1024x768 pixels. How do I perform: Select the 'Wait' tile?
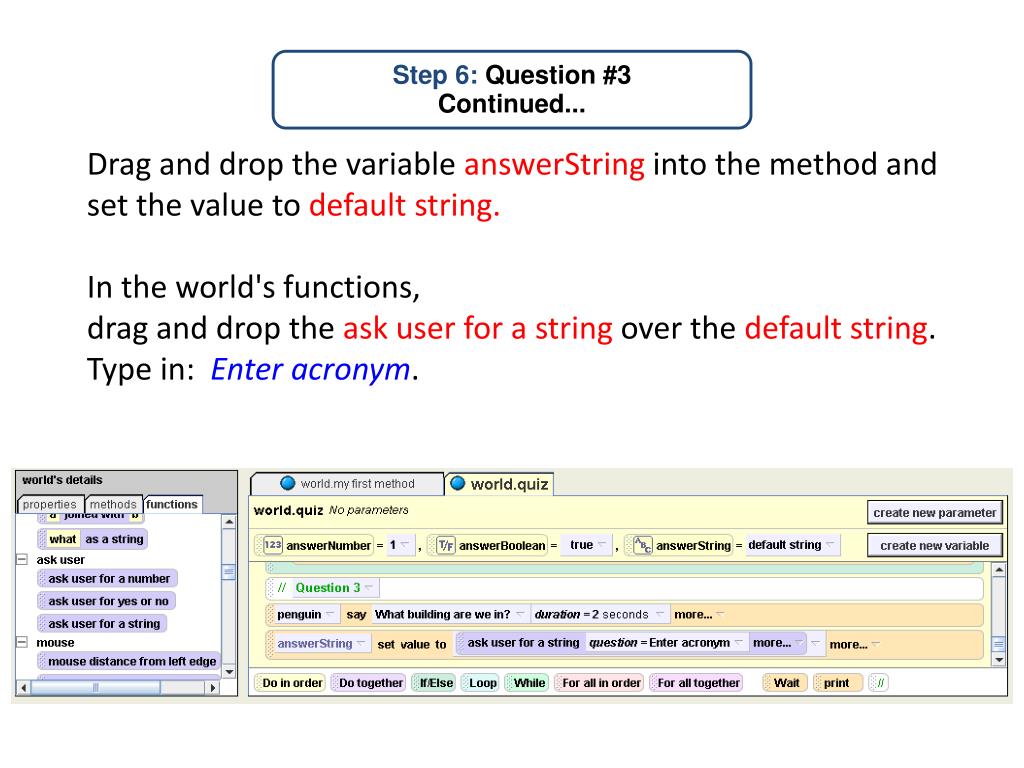[785, 682]
